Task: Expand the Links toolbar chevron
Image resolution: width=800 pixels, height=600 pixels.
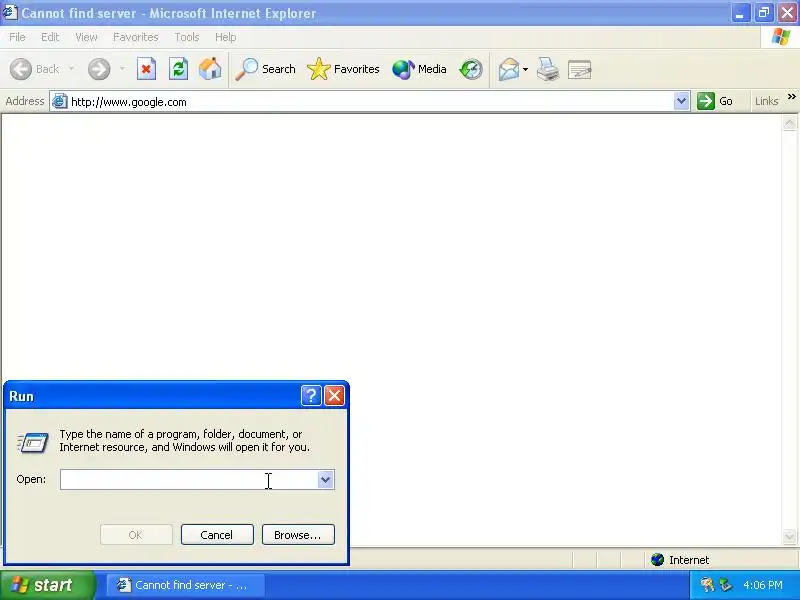Action: pos(791,97)
